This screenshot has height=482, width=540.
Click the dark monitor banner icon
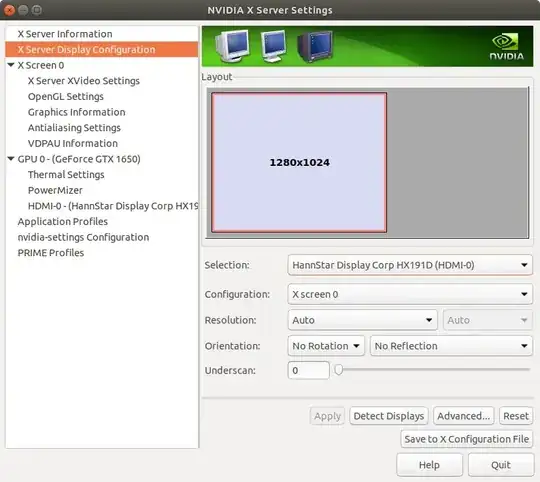click(315, 46)
